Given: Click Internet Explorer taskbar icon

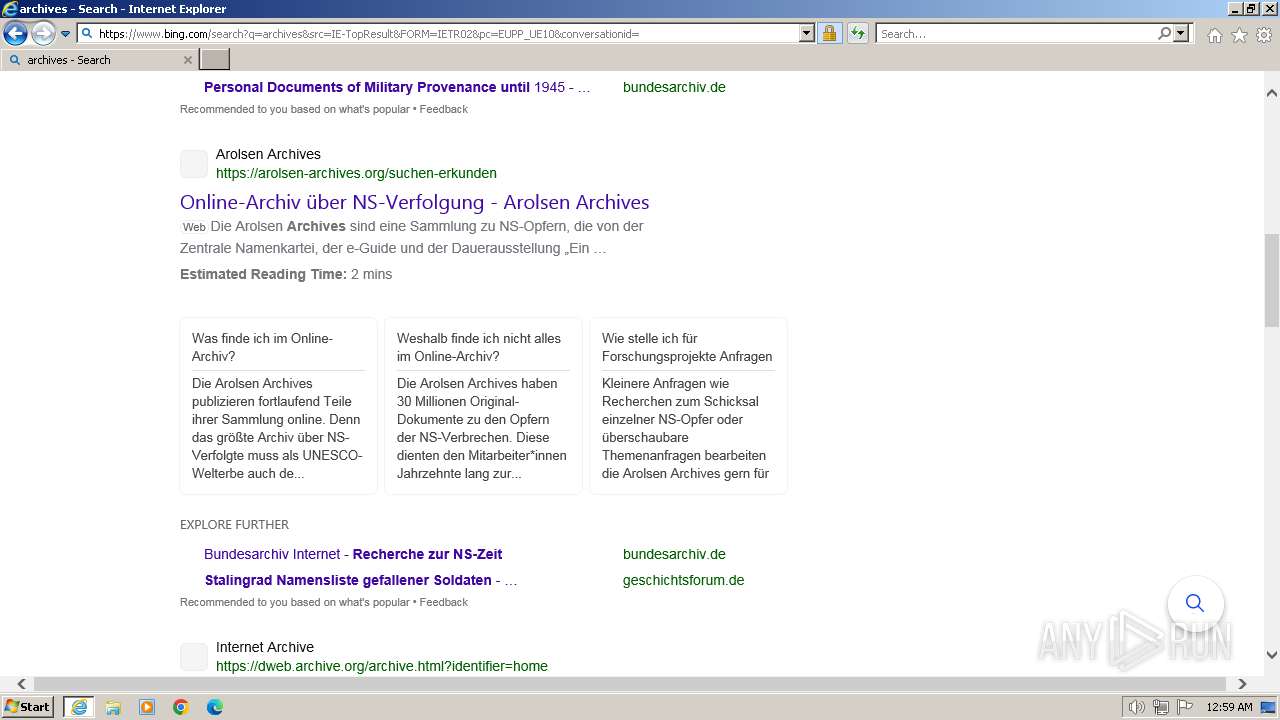Looking at the screenshot, I should point(79,707).
